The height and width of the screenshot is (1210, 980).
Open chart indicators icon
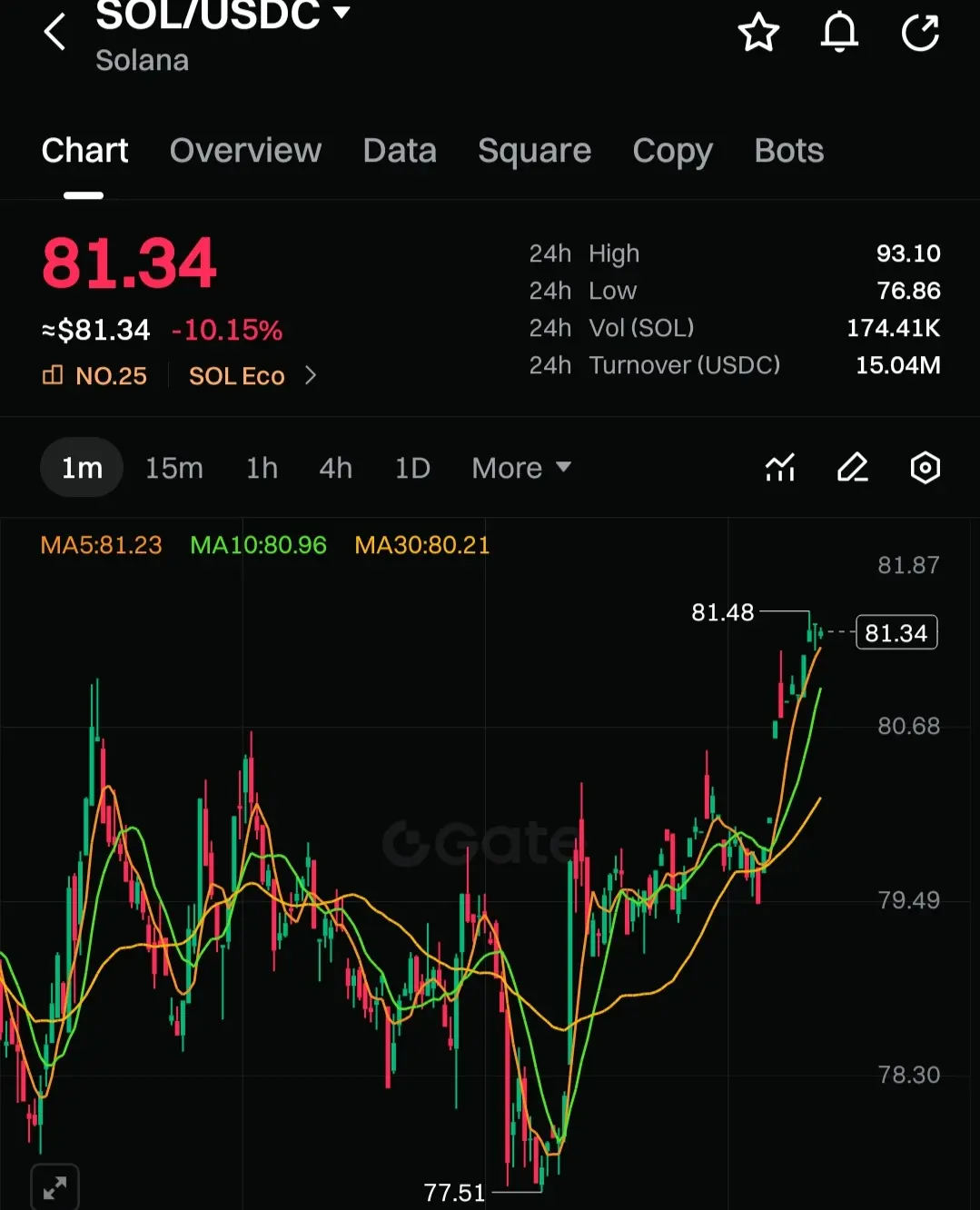pos(780,468)
